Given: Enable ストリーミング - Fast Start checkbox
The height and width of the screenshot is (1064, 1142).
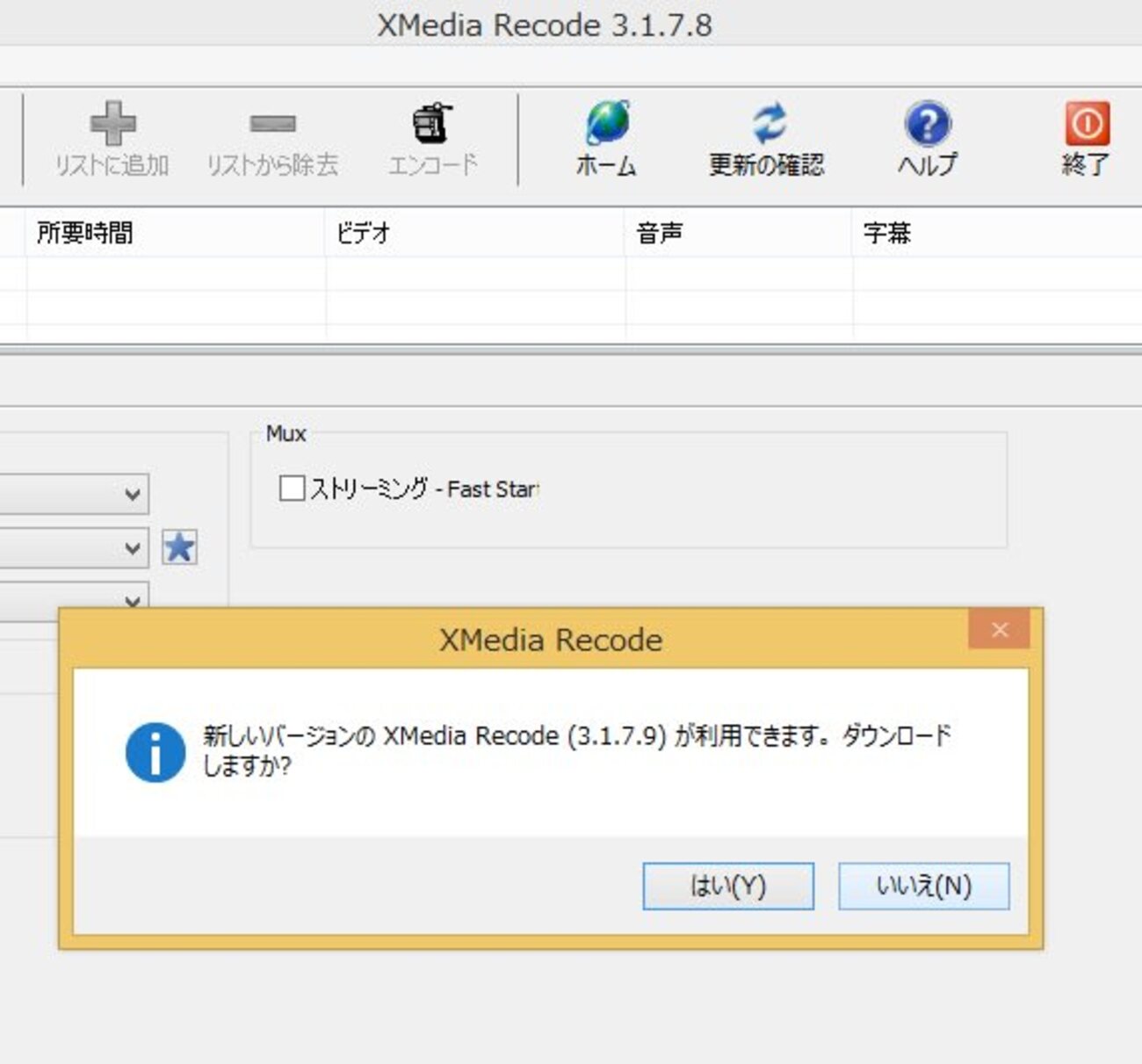Looking at the screenshot, I should point(292,488).
